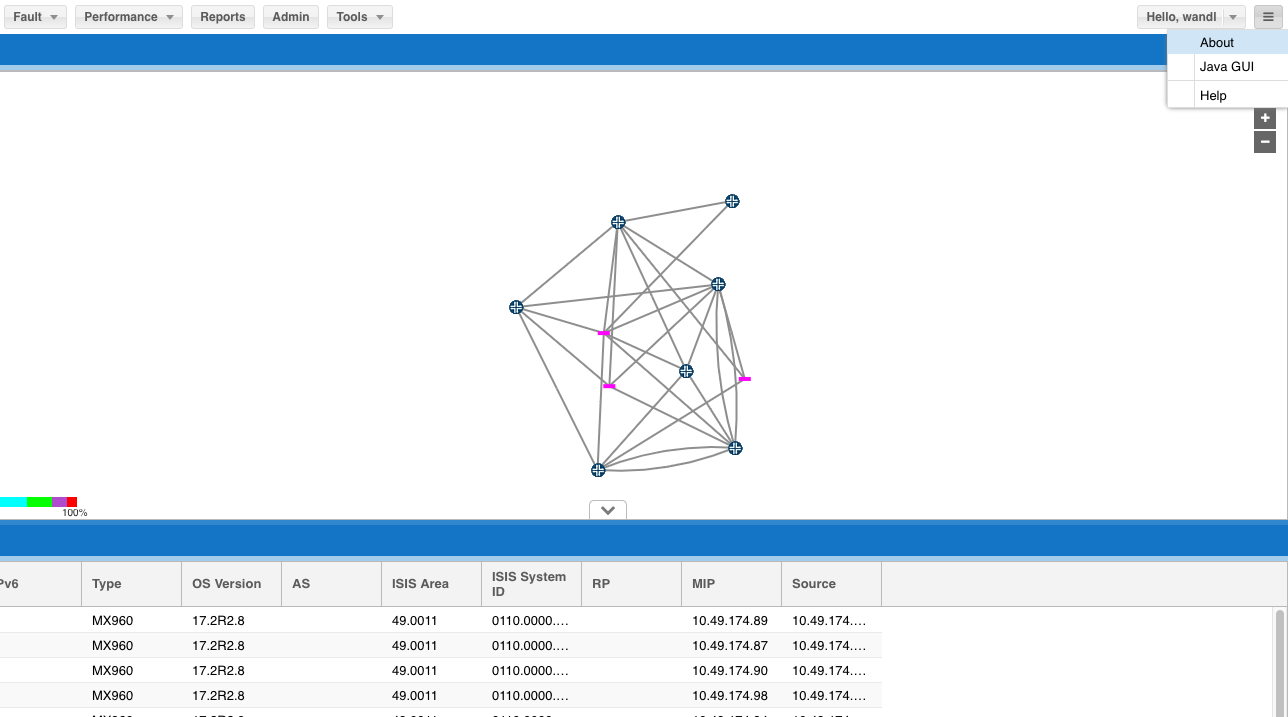Screen dimensions: 1288x717
Task: Click the red utilization legend swatch
Action: [x=72, y=502]
